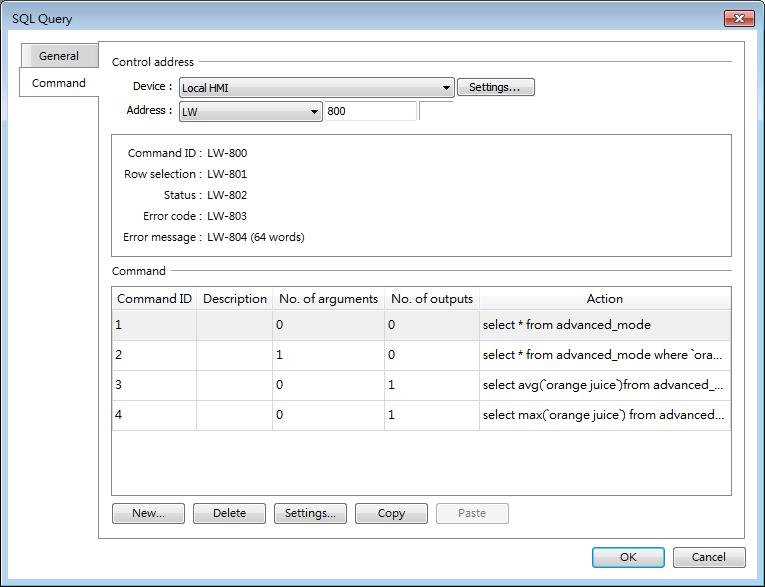Click the Delete command button
The width and height of the screenshot is (765, 587).
229,513
